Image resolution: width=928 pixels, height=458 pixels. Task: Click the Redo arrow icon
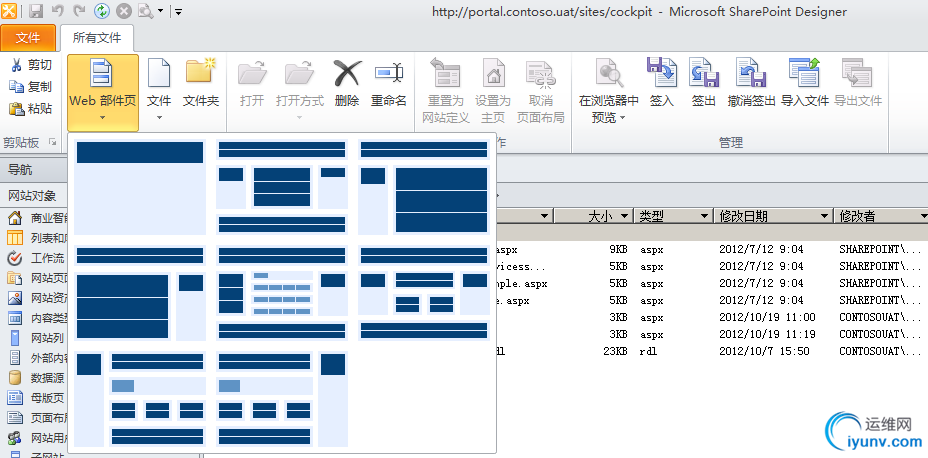pyautogui.click(x=79, y=11)
